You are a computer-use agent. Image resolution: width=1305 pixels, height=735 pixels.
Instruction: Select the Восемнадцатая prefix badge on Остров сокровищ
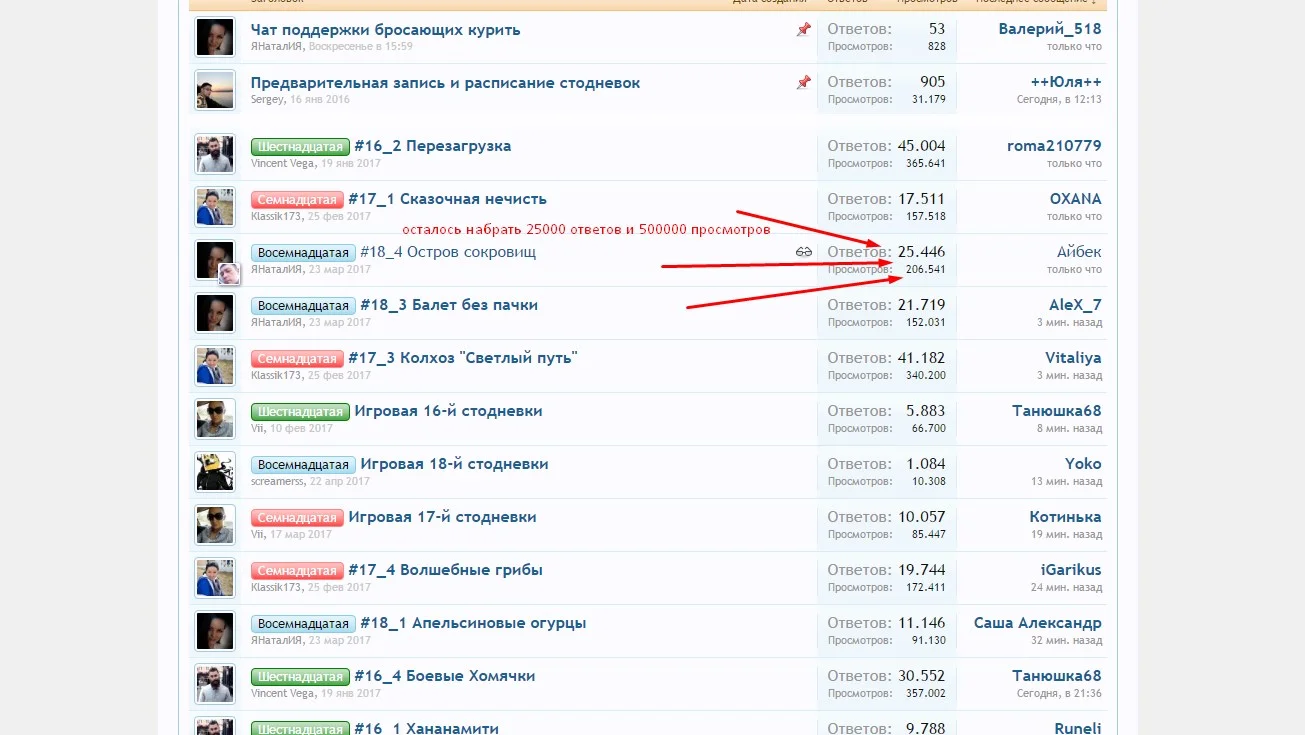(302, 252)
